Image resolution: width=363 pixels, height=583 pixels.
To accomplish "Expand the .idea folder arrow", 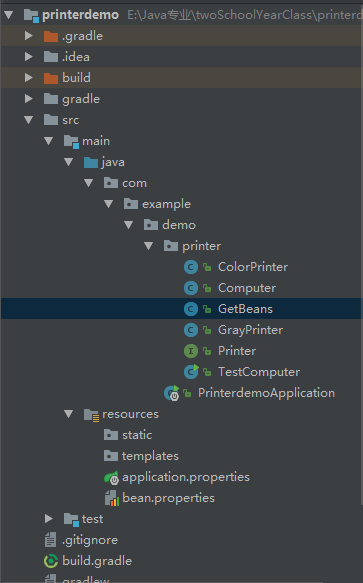I will click(29, 57).
